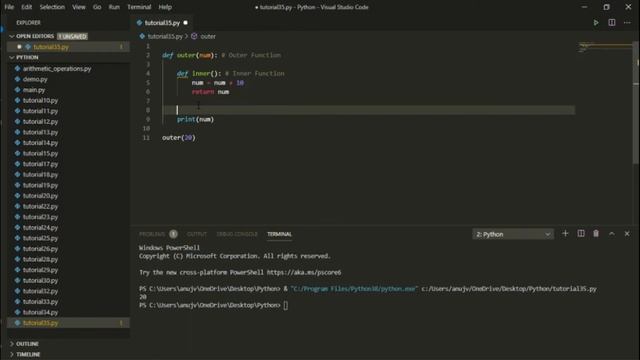Open tutorial29.py file
Image resolution: width=640 pixels, height=360 pixels.
click(x=40, y=270)
